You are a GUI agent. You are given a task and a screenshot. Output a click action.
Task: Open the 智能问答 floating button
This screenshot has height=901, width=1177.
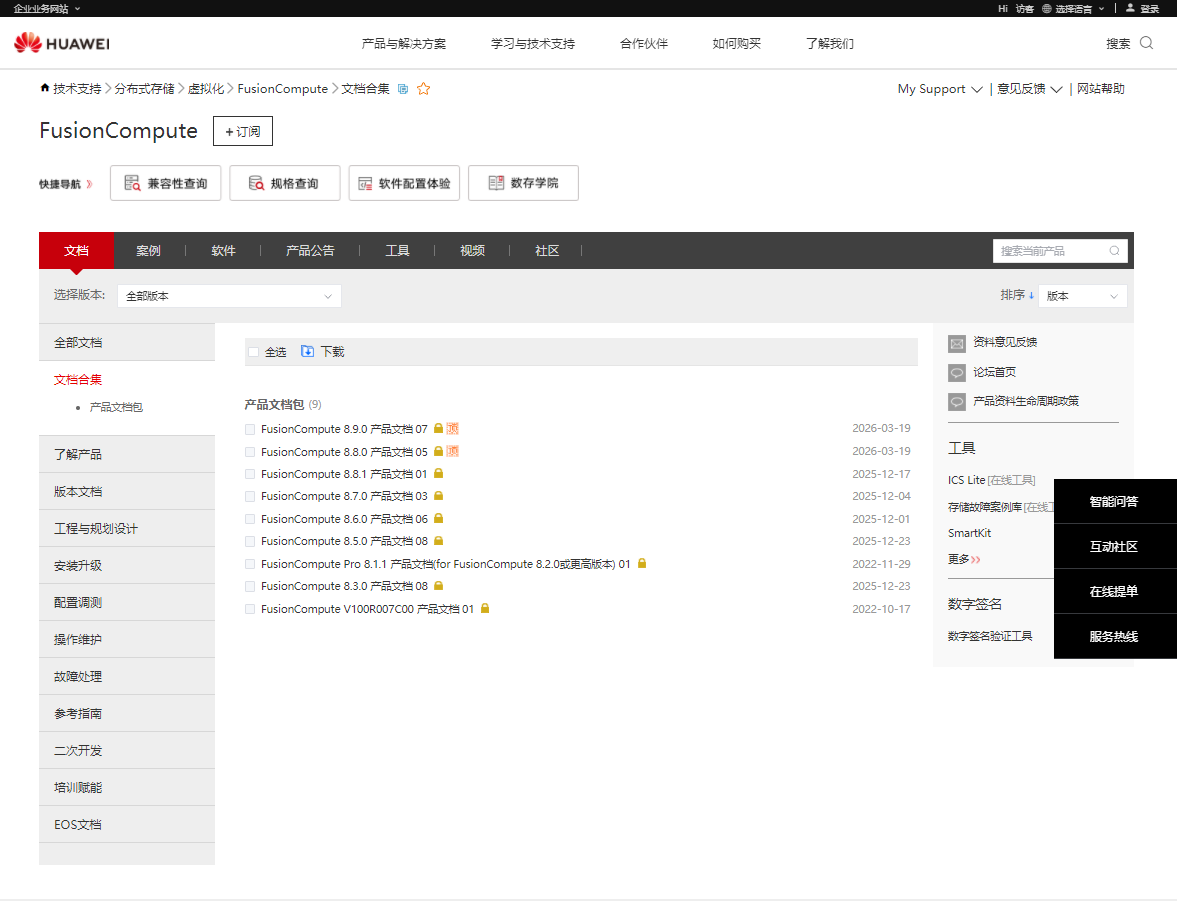point(1115,502)
